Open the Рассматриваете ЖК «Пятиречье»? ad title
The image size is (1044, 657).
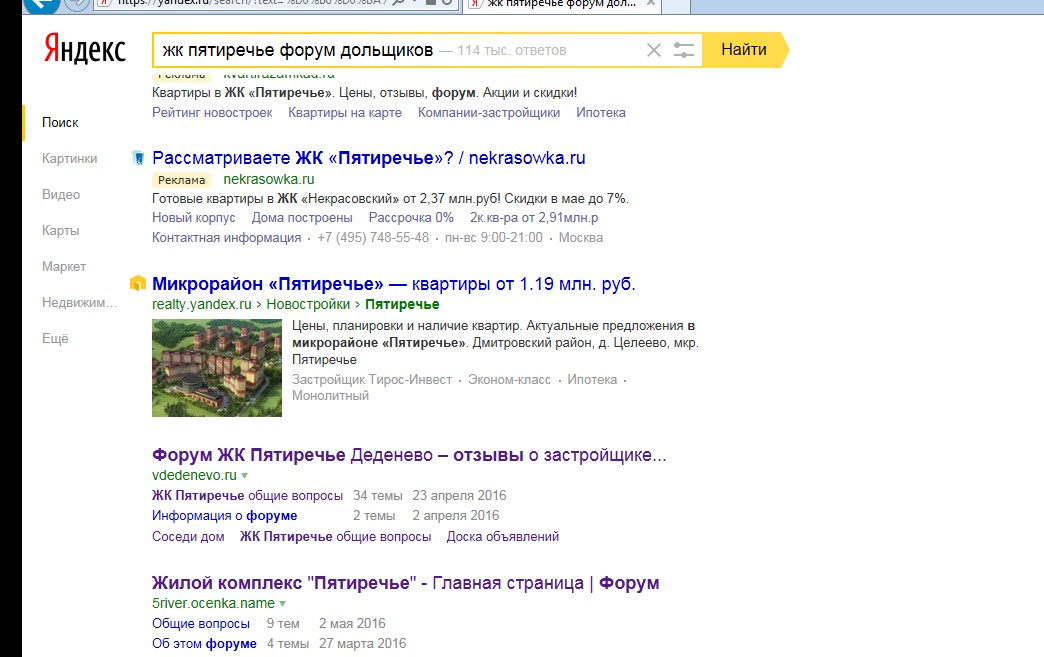(x=369, y=158)
